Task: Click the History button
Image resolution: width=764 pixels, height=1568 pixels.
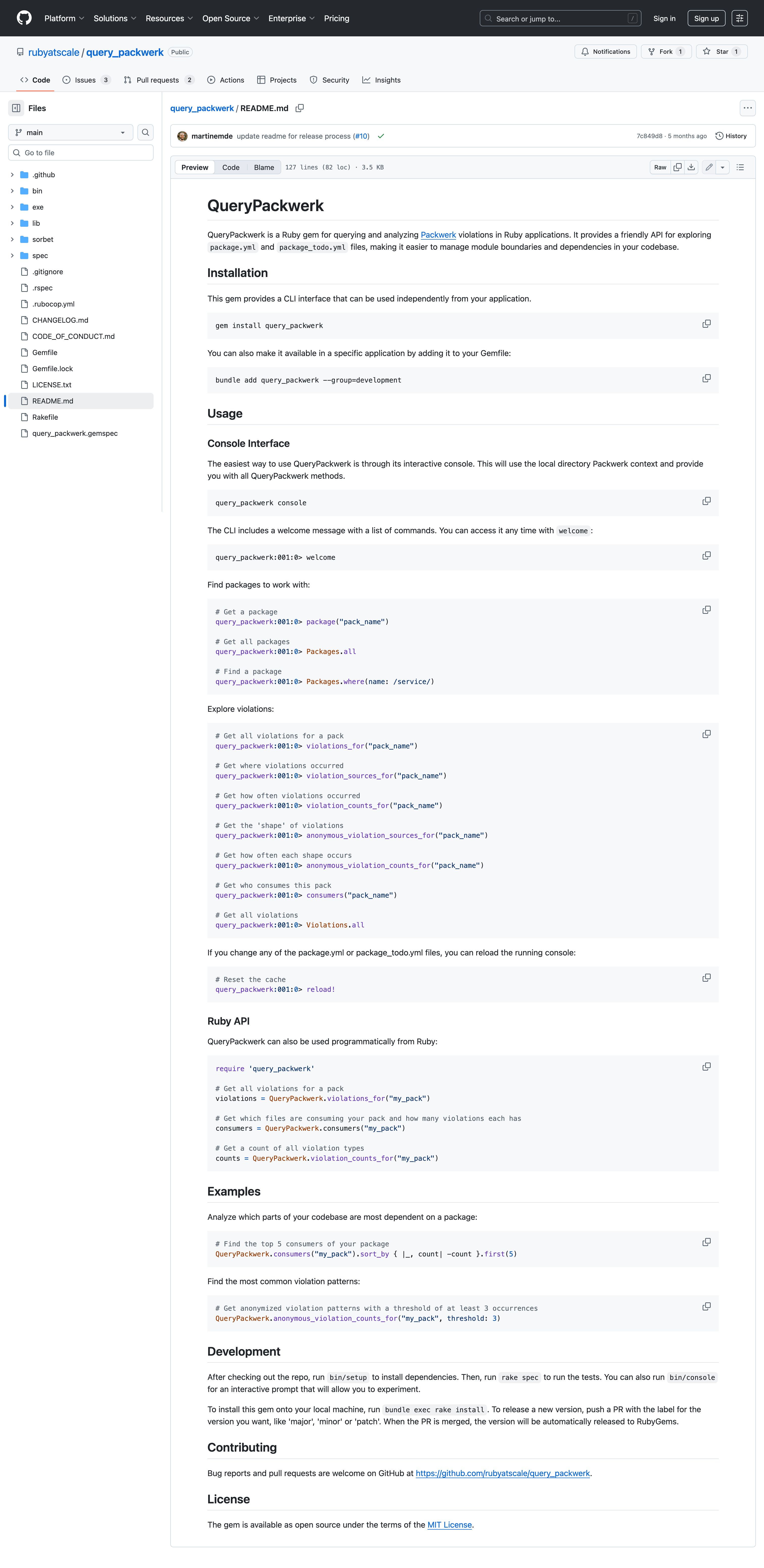Action: click(731, 136)
